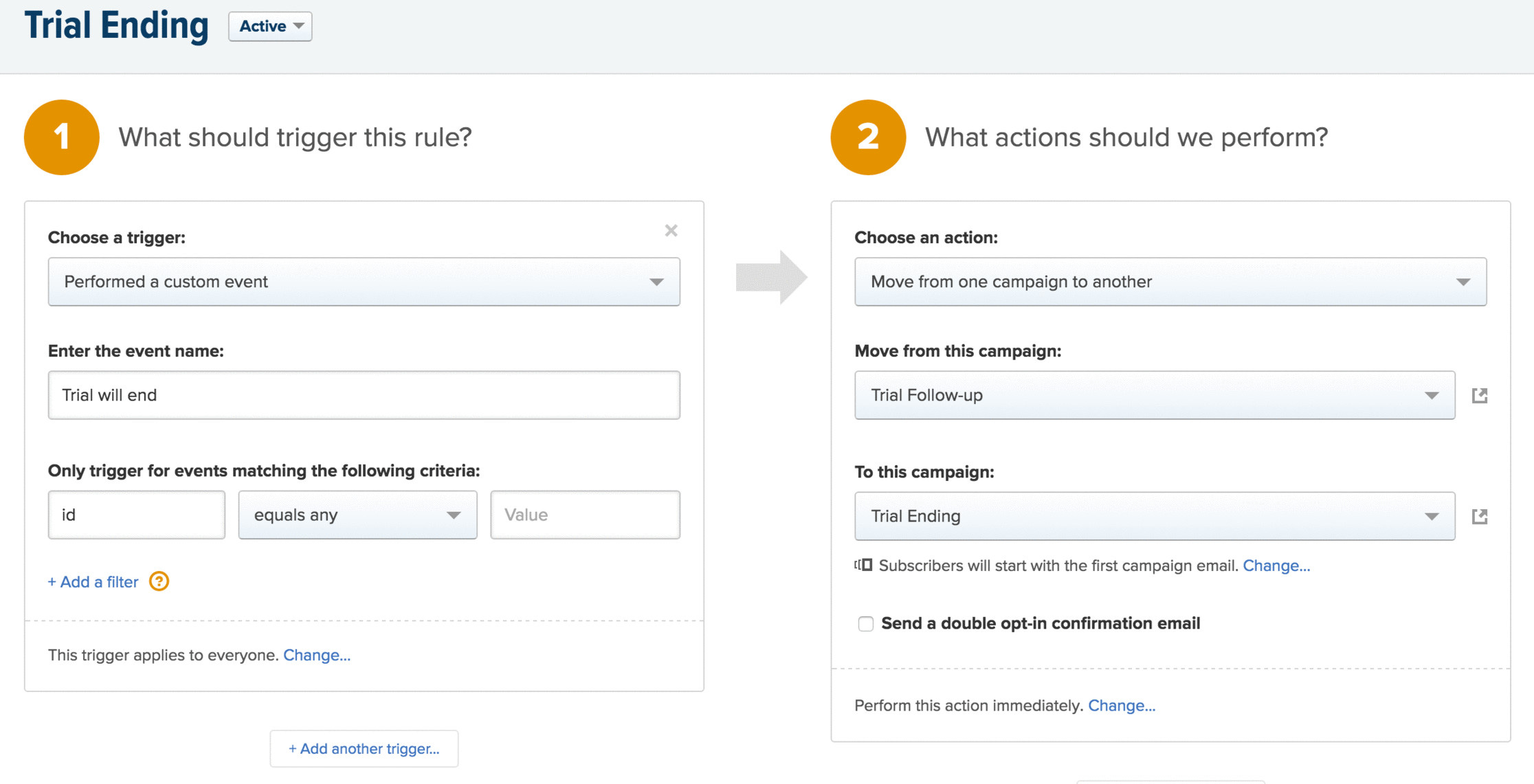This screenshot has height=784, width=1534.
Task: Click the event name field with Trial will end
Action: [364, 395]
